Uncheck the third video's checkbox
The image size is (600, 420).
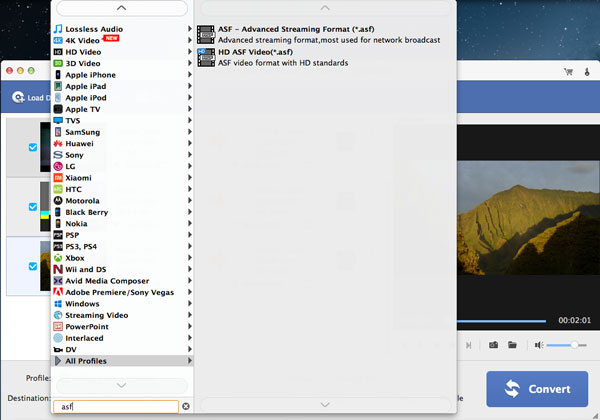point(33,266)
